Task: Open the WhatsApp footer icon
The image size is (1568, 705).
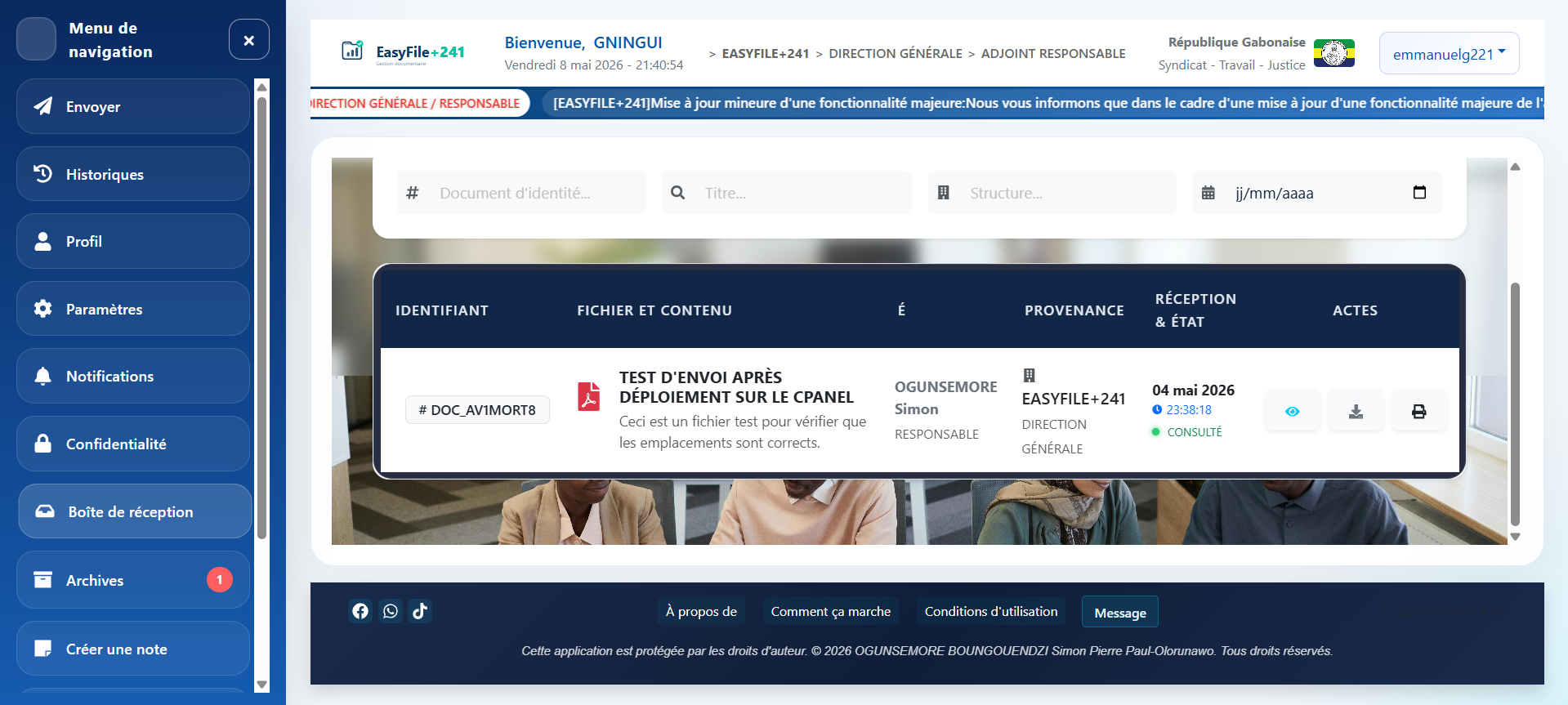Action: click(391, 611)
